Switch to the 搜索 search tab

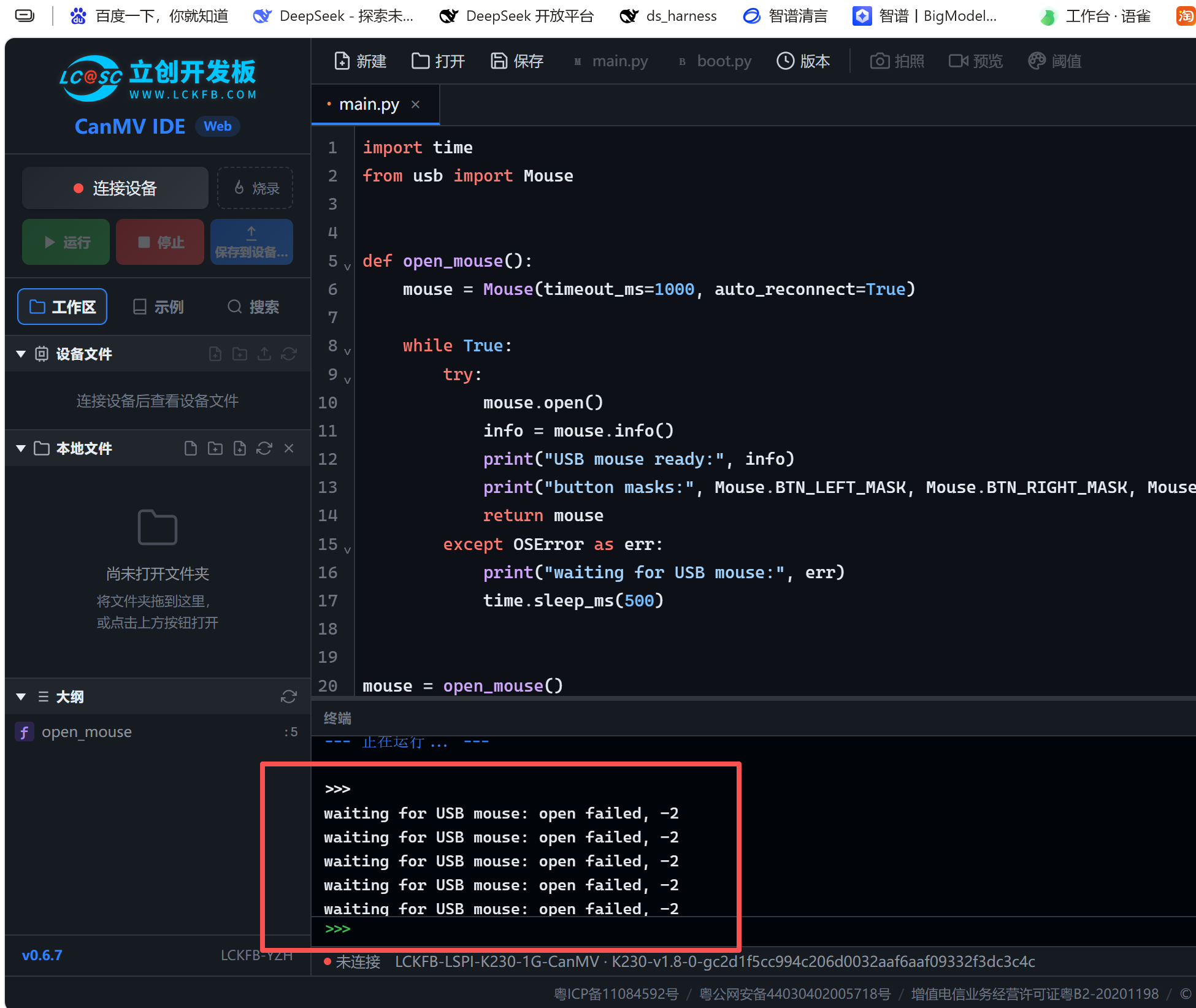click(x=253, y=307)
